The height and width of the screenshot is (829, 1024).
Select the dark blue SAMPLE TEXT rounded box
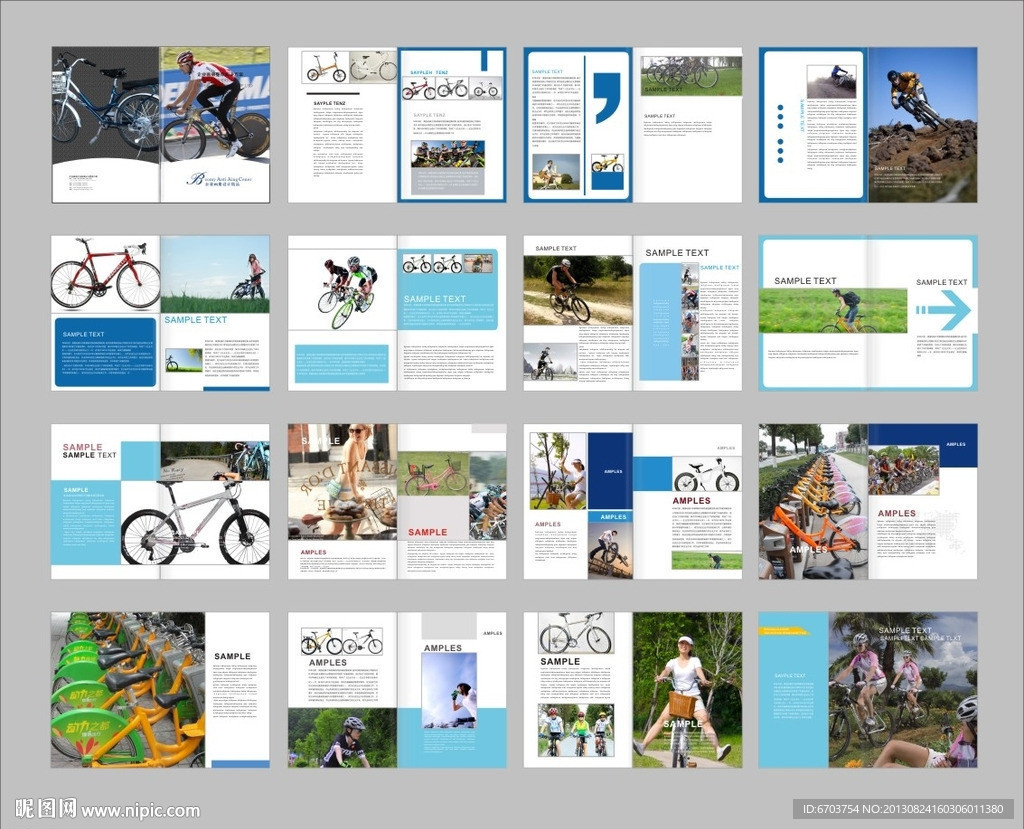(x=104, y=351)
